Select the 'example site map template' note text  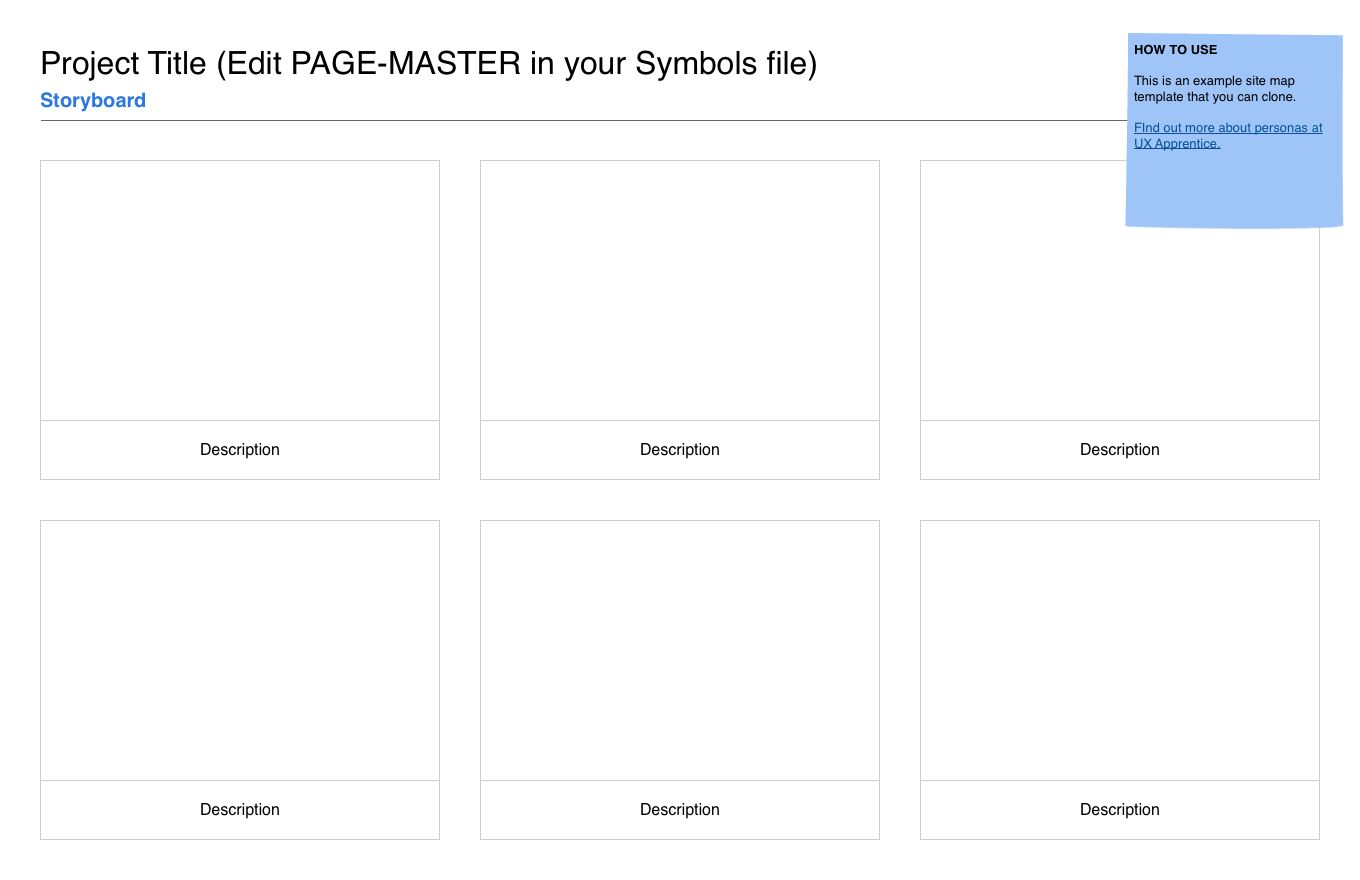point(1215,89)
